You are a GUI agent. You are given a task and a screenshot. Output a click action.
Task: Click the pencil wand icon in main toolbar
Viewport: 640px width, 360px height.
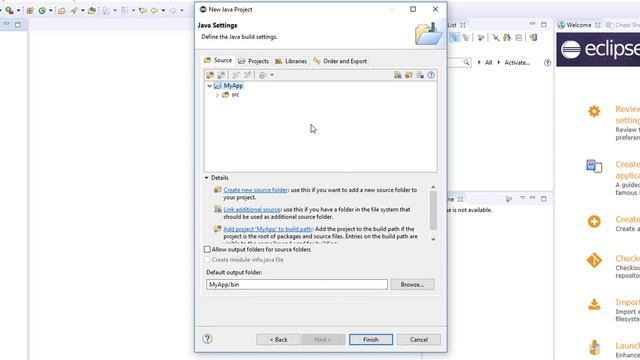74,11
